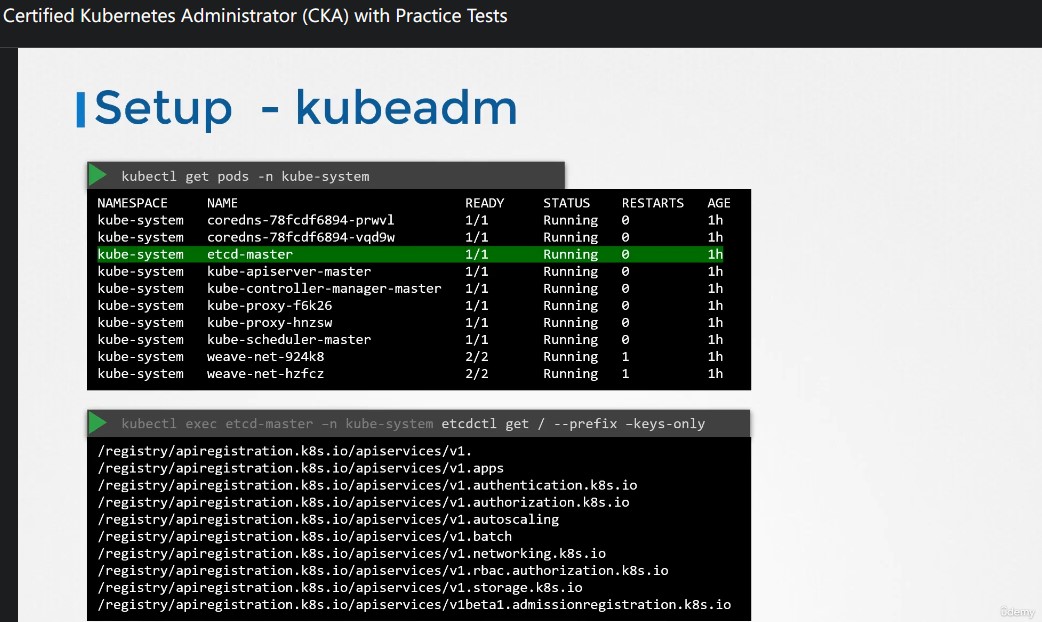The height and width of the screenshot is (622, 1042).
Task: Select pod name coredns-78fcdf6894-vqd9w
Action: click(x=300, y=237)
